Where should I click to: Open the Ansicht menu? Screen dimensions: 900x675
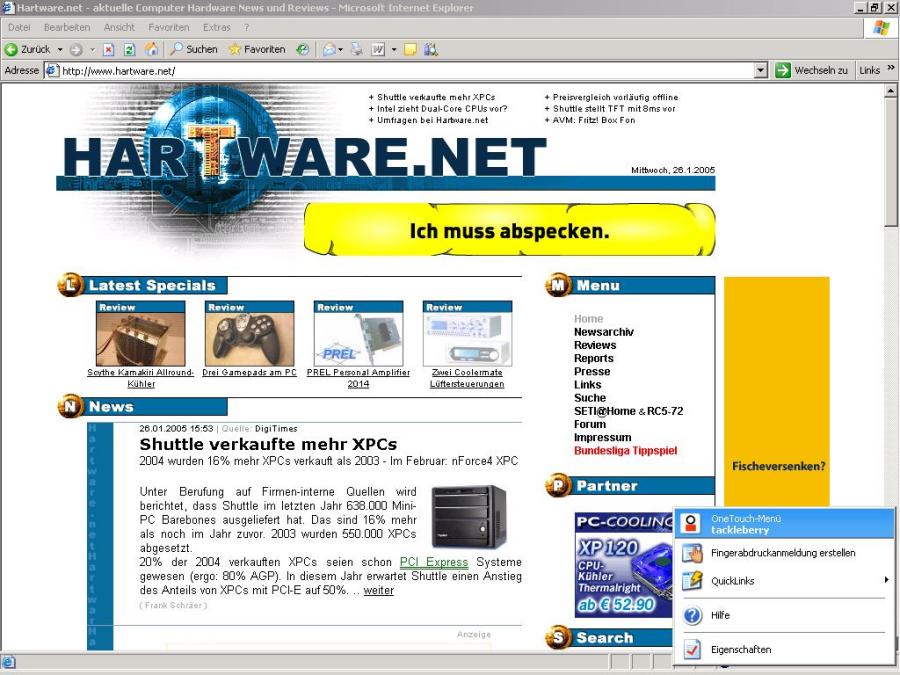pyautogui.click(x=119, y=27)
